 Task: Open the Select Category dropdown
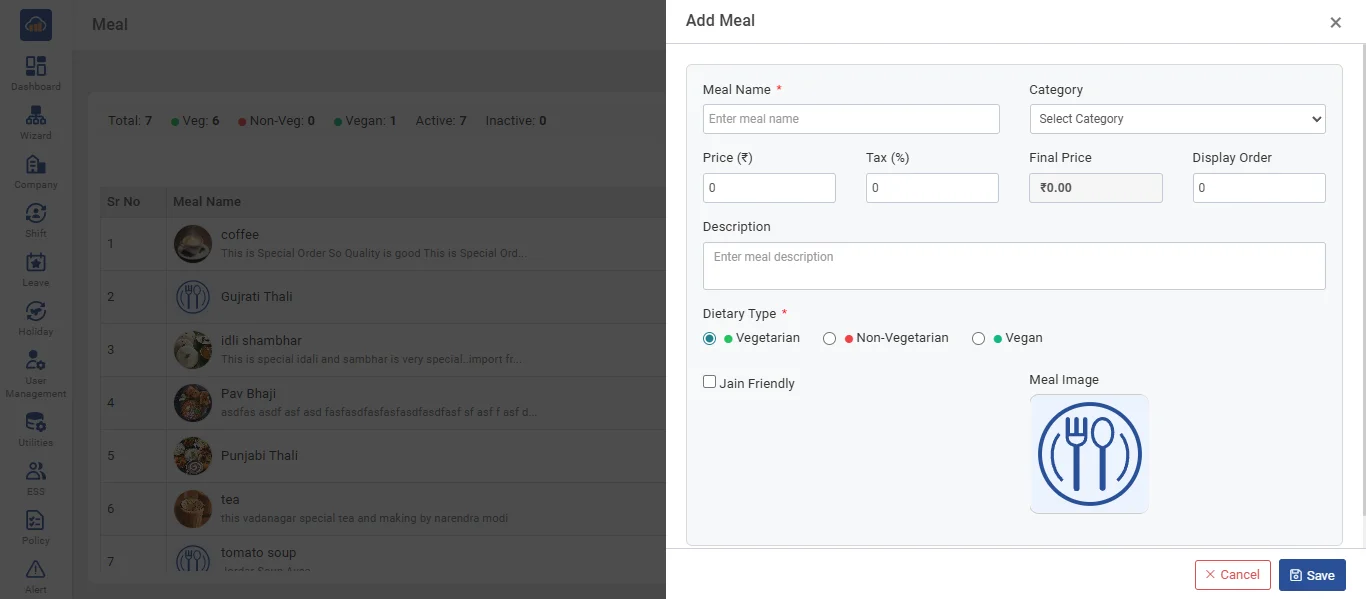(1178, 119)
